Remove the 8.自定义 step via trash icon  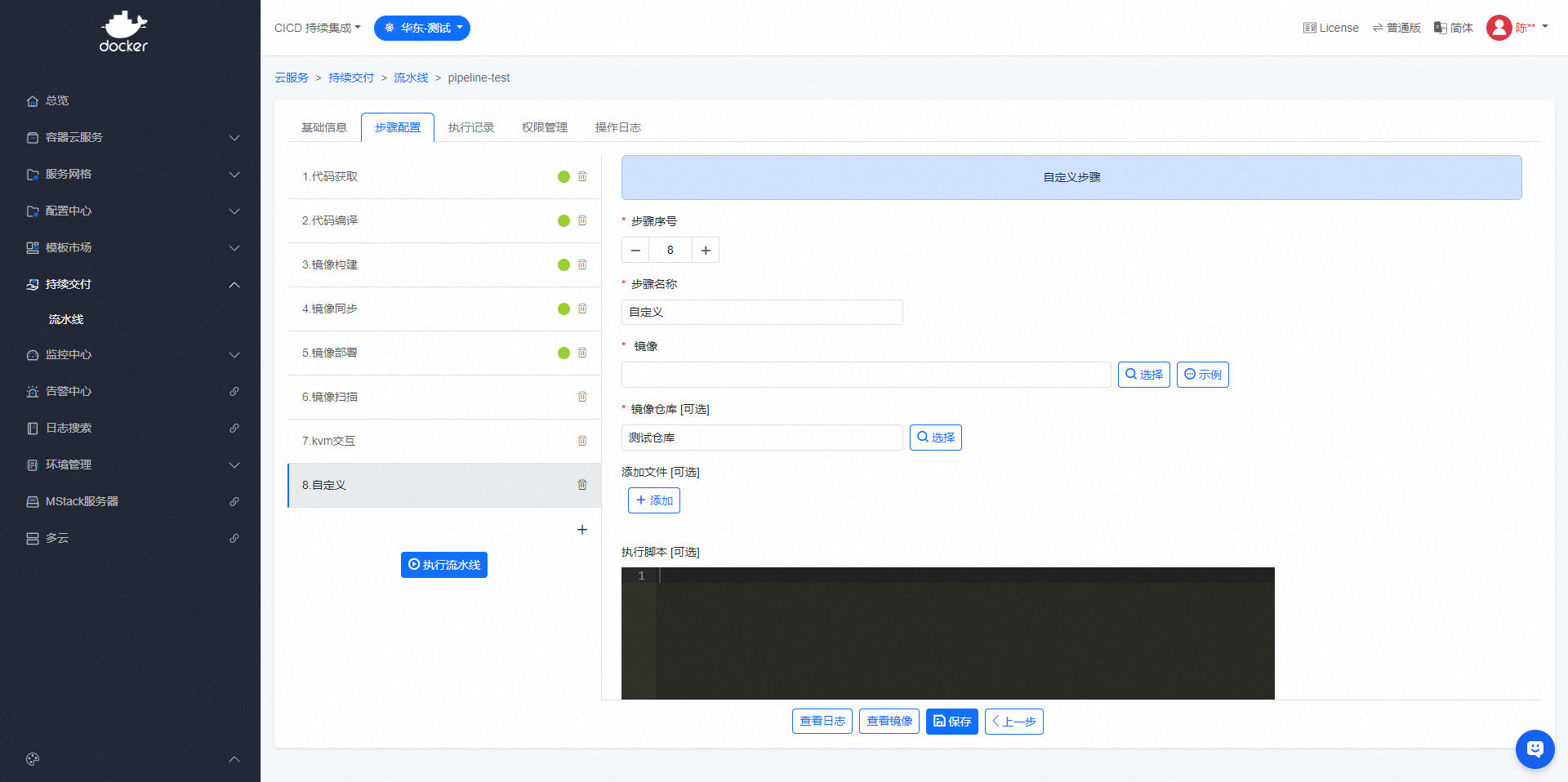pos(582,485)
